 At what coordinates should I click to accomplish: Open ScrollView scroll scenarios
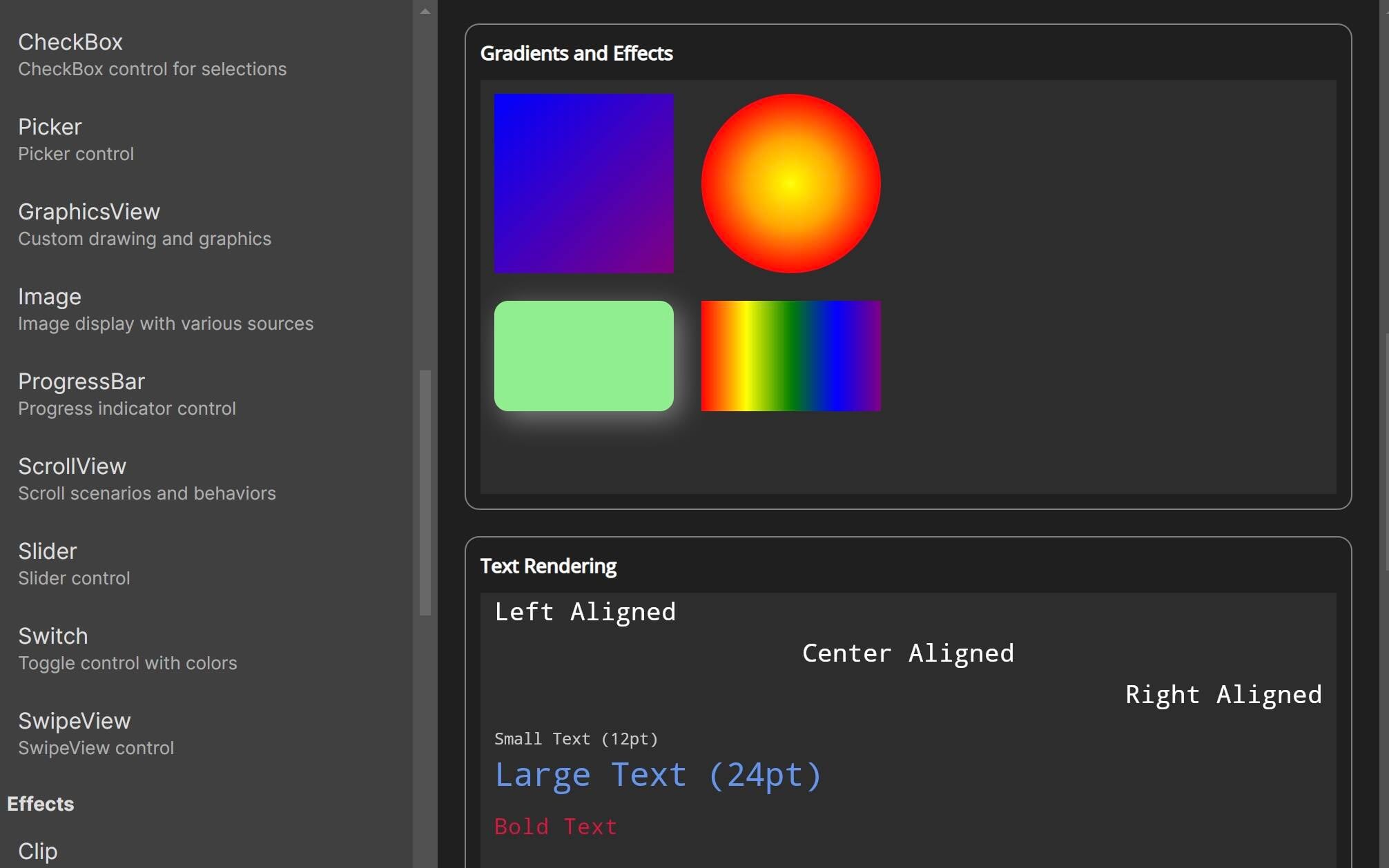point(72,466)
